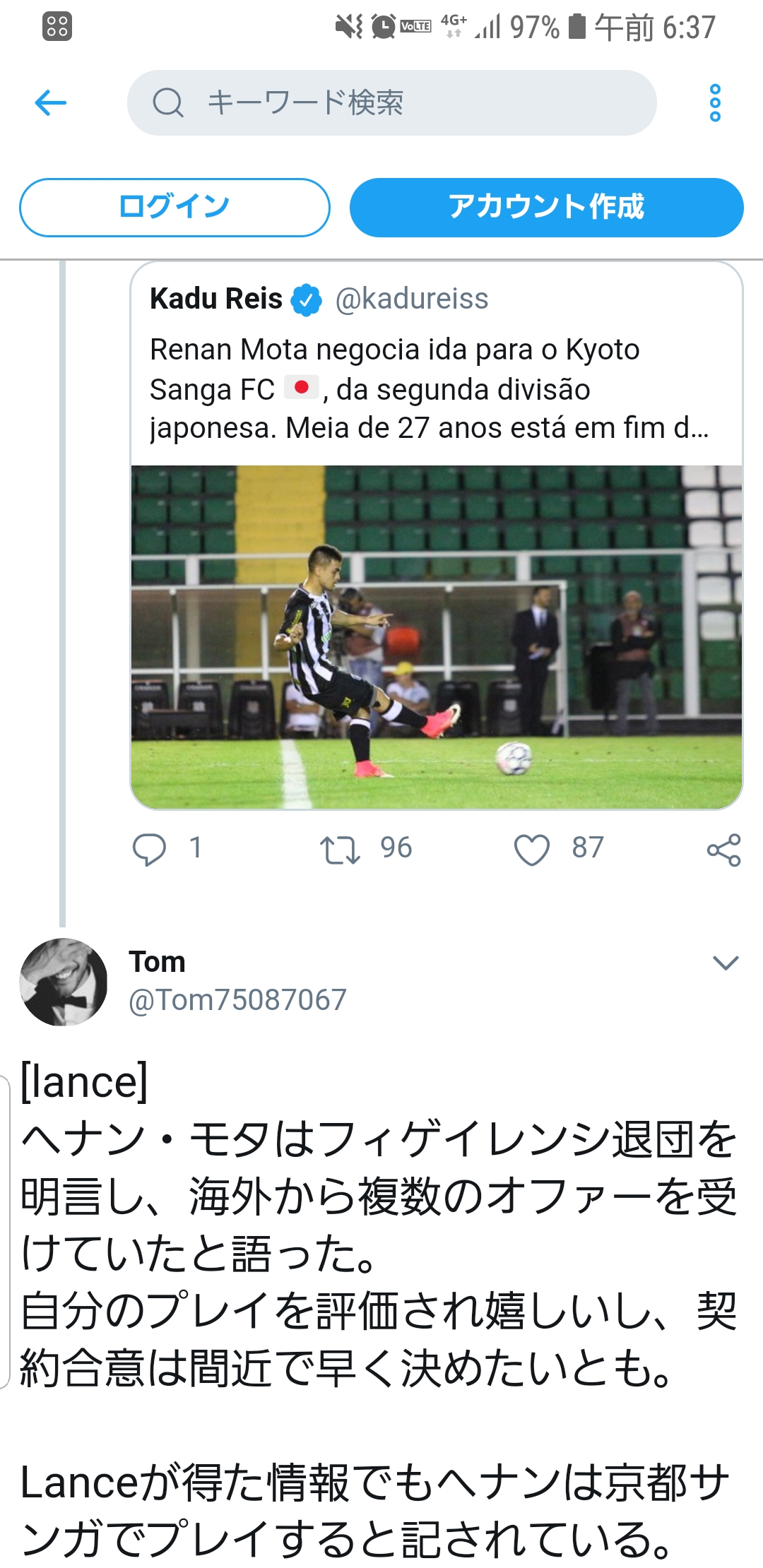Tap the Tom display name

tap(157, 962)
